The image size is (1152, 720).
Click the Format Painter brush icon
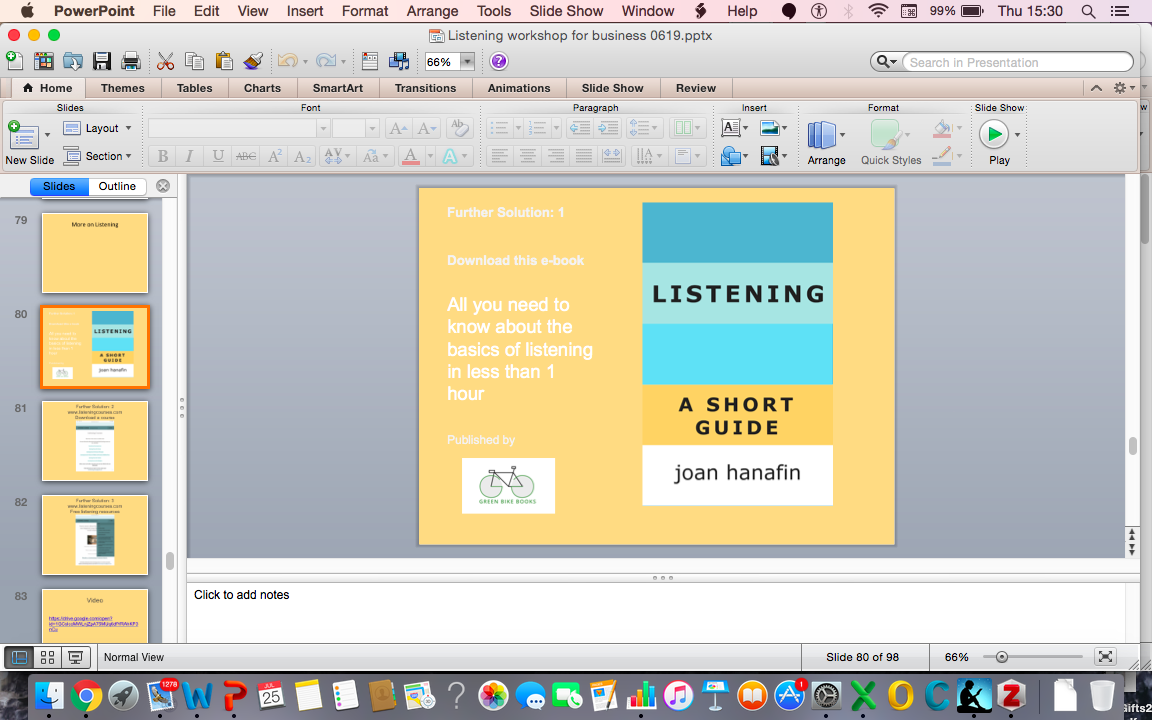click(253, 61)
